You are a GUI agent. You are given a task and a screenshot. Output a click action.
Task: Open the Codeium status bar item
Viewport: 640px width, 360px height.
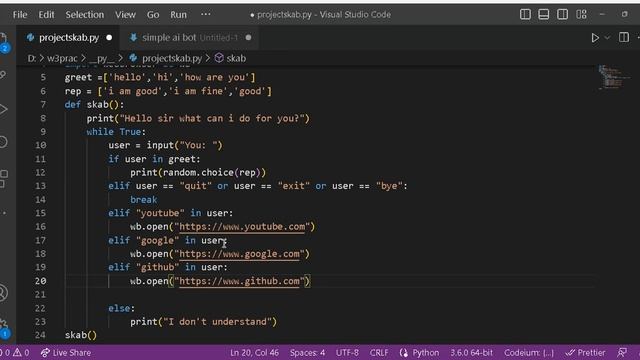coord(529,353)
